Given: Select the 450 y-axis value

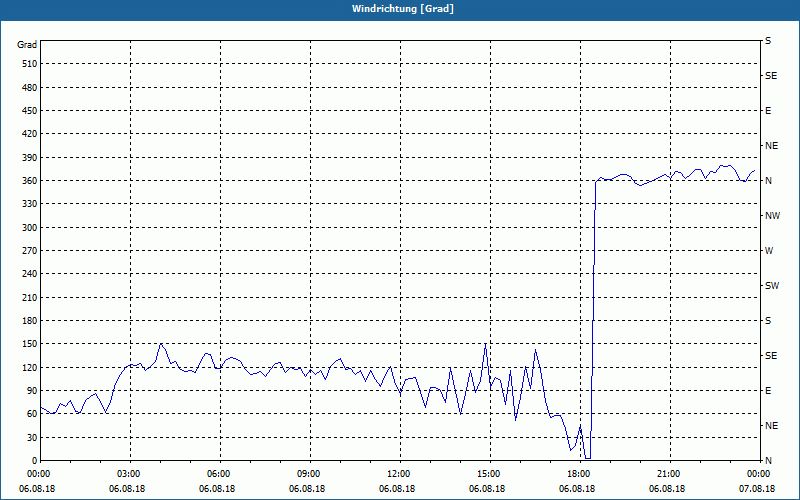Looking at the screenshot, I should [30, 111].
